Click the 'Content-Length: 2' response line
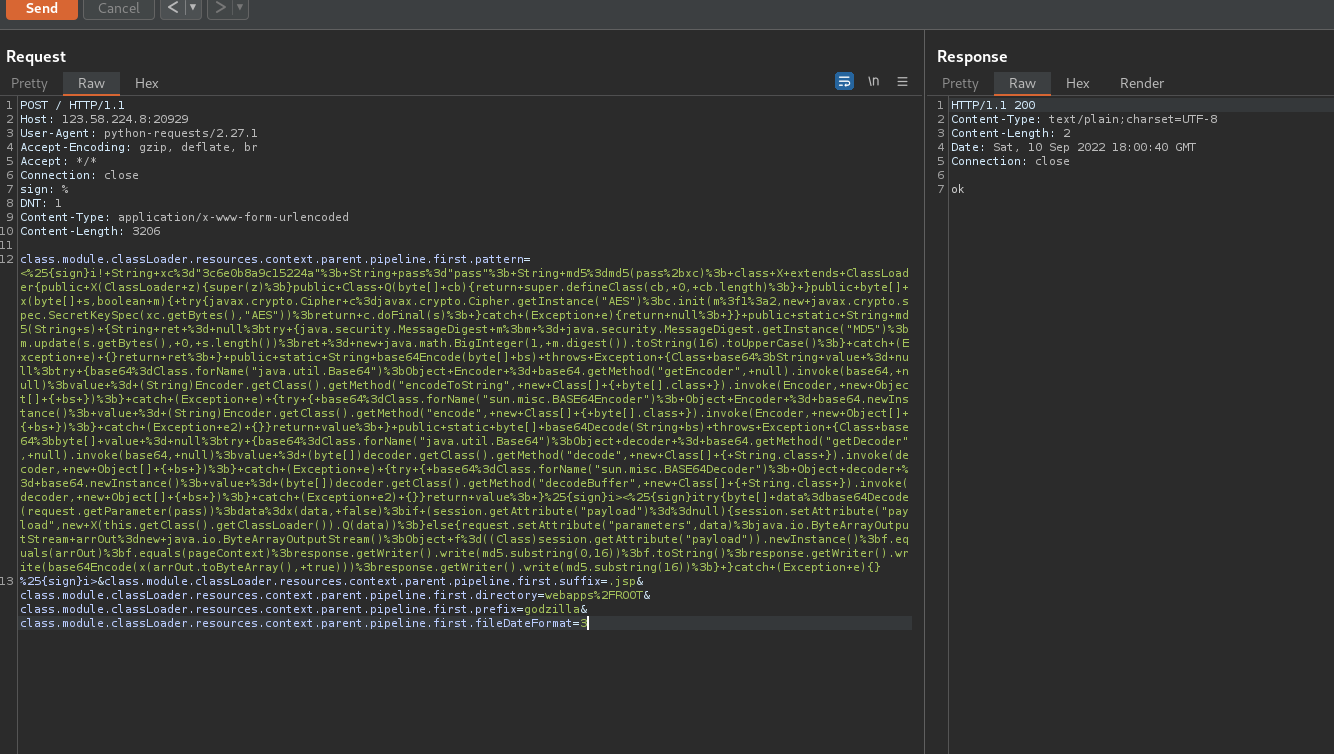 click(1011, 133)
